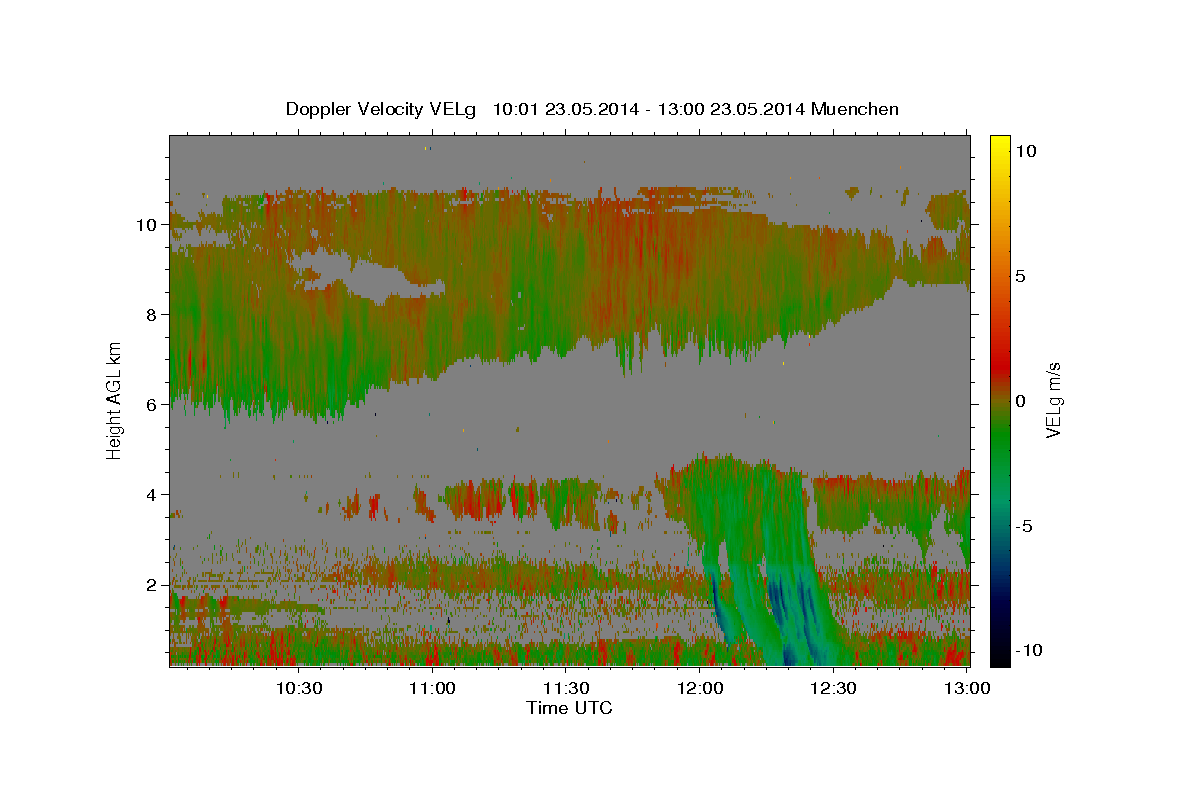Click the 'VELg m/s' colorbar title
1200x800 pixels.
(1054, 400)
